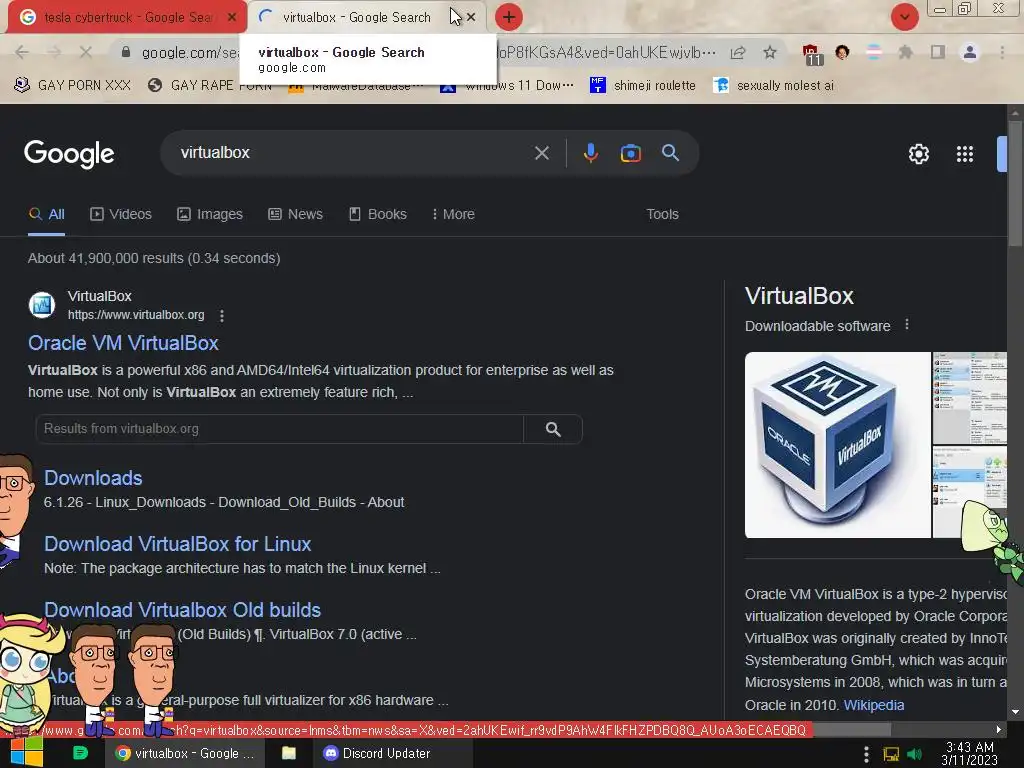Share this page using the share icon
The image size is (1024, 768).
[x=738, y=52]
